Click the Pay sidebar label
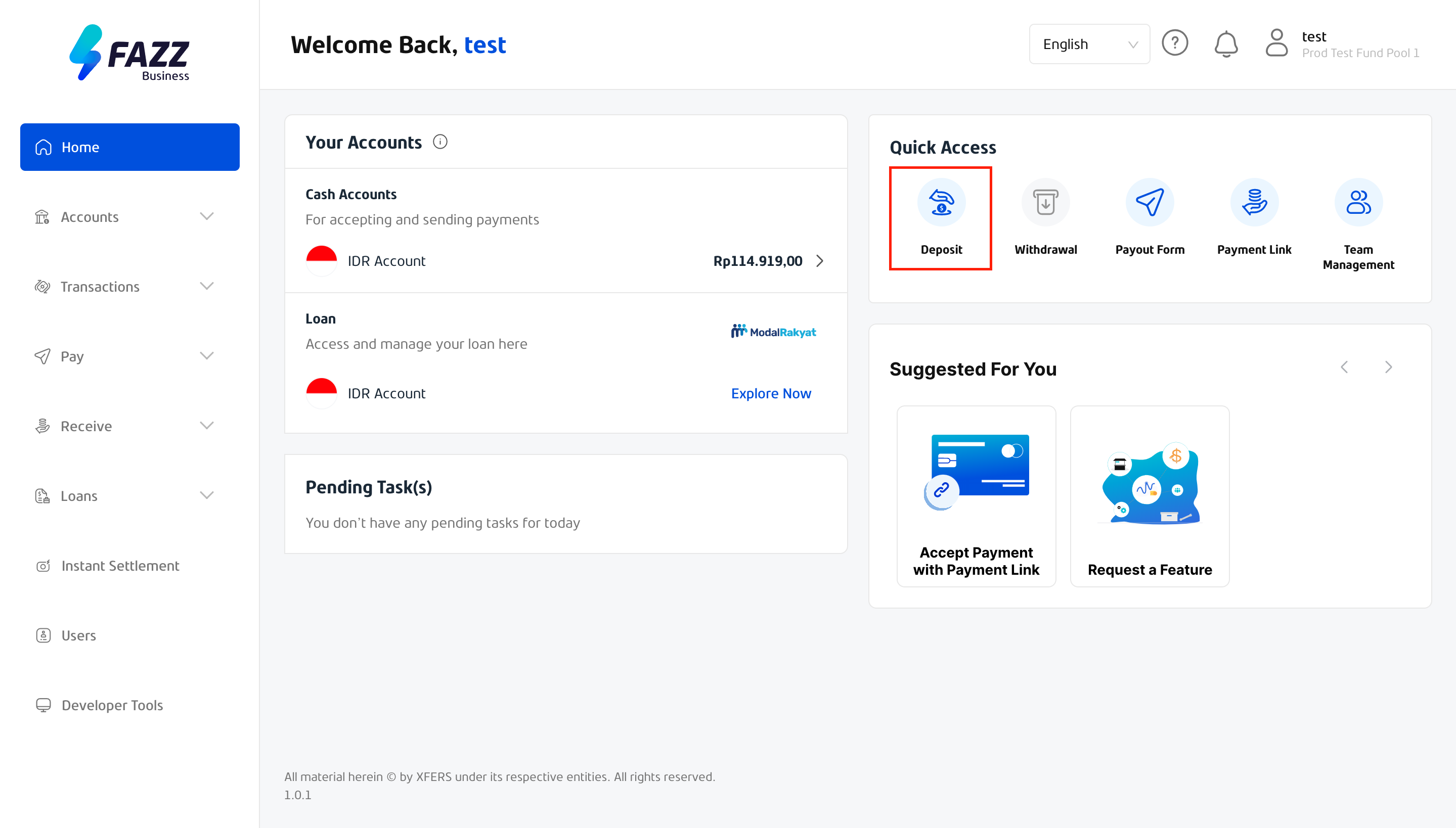Image resolution: width=1456 pixels, height=828 pixels. click(72, 356)
